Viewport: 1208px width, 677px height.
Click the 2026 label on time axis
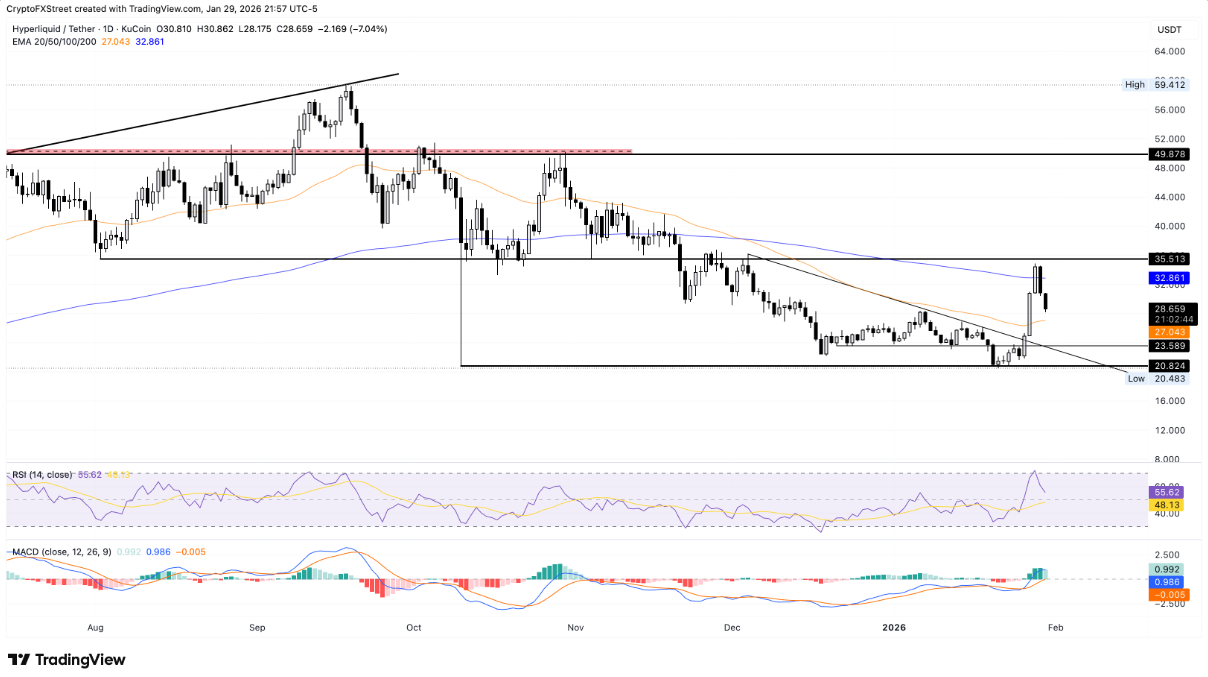click(893, 628)
